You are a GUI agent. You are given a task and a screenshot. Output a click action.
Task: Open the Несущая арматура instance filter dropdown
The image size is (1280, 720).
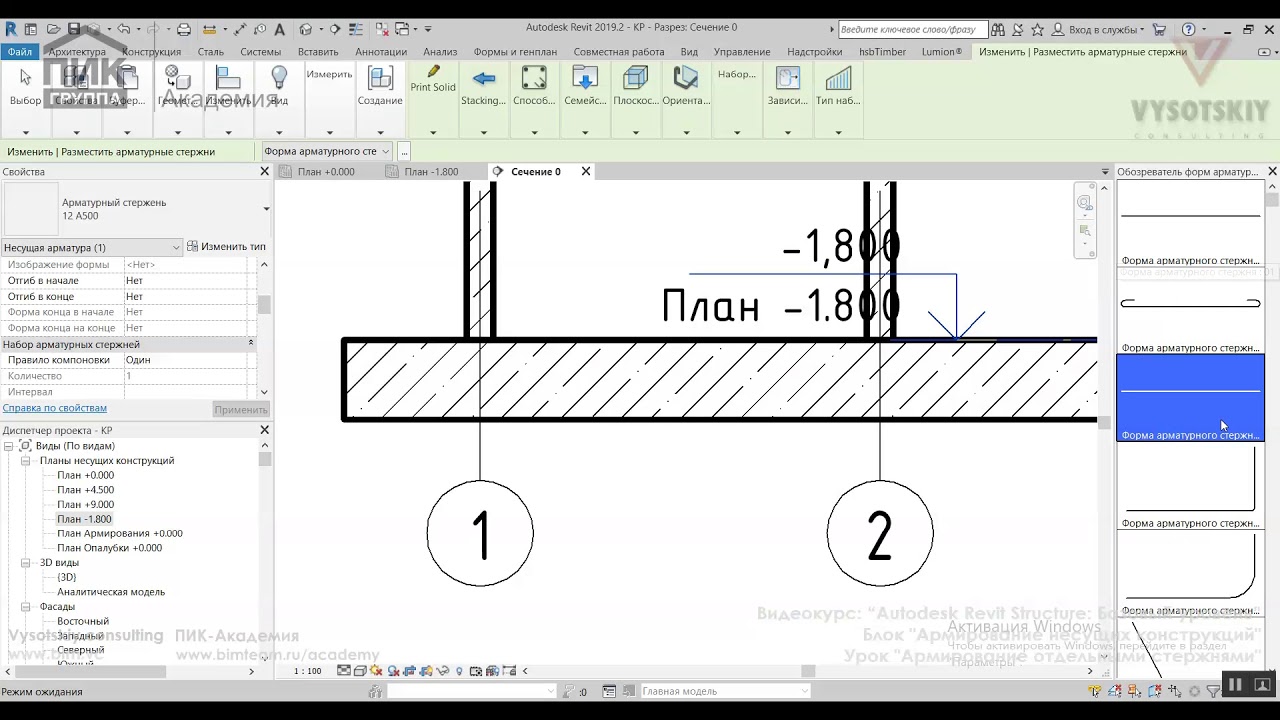91,247
